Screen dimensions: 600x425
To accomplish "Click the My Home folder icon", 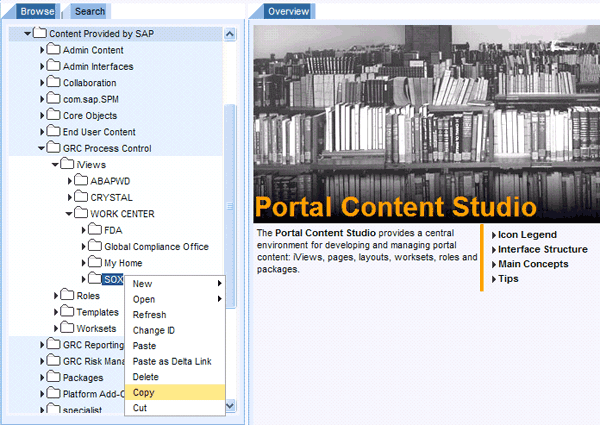I will [95, 262].
